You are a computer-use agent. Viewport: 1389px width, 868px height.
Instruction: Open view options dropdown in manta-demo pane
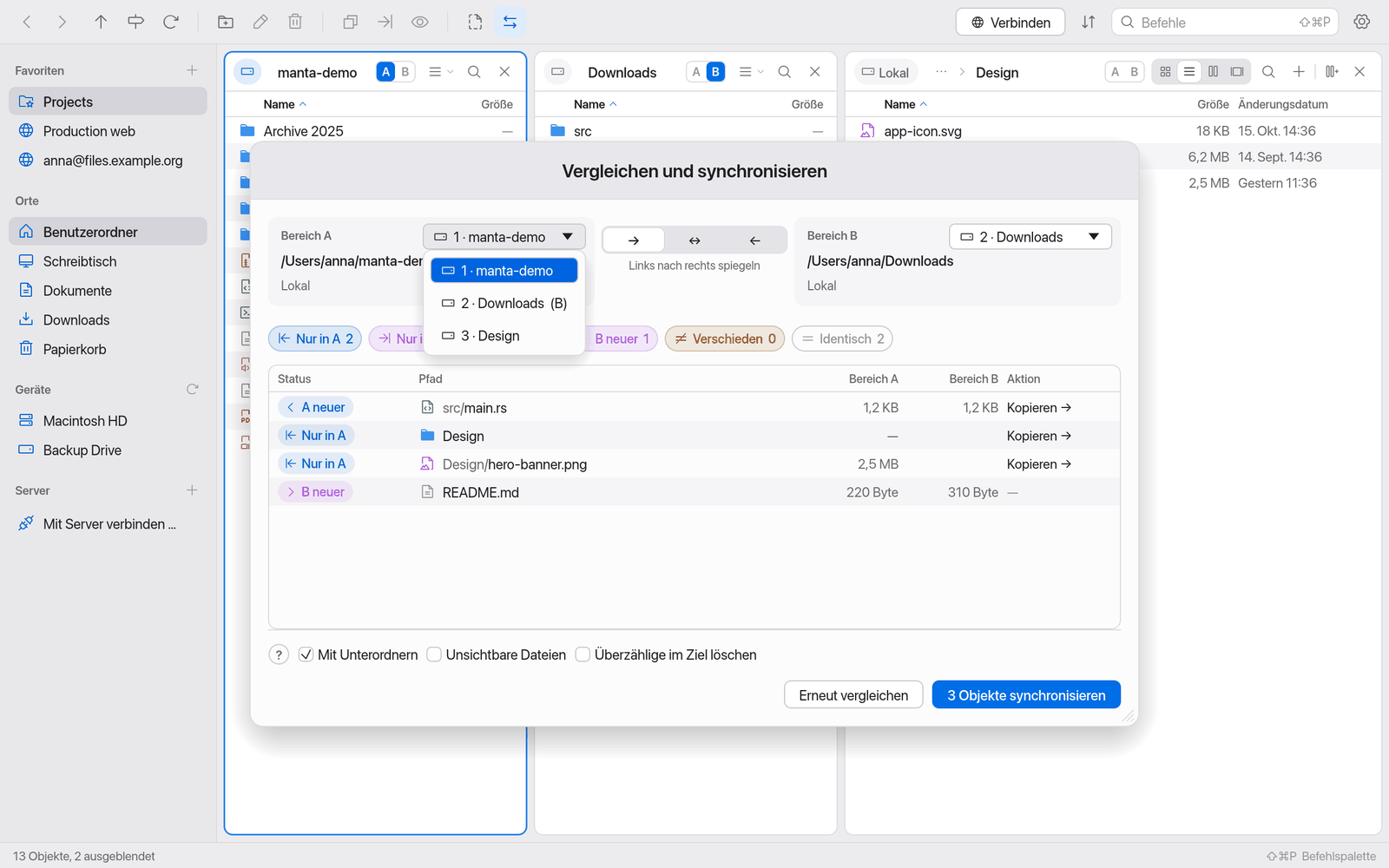(x=440, y=72)
